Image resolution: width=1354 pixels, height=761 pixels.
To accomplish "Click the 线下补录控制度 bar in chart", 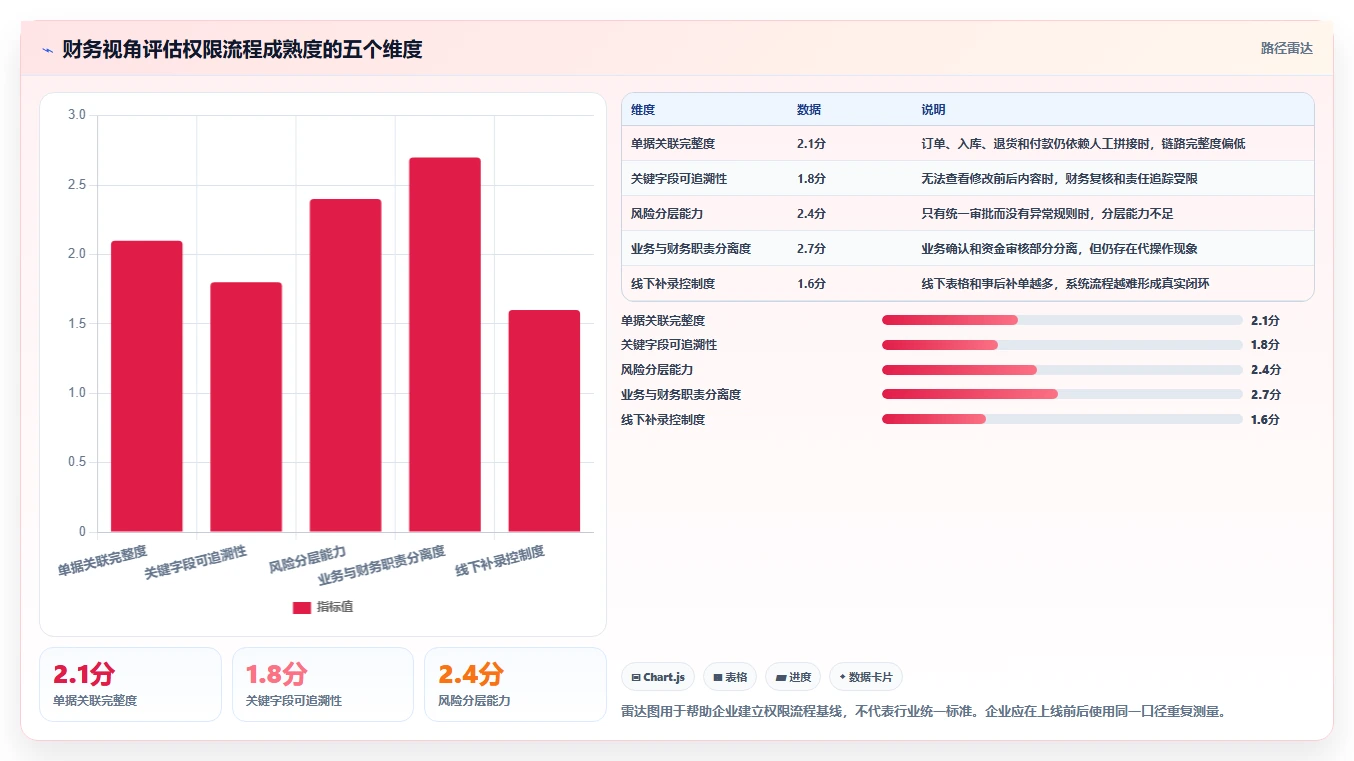I will point(544,421).
